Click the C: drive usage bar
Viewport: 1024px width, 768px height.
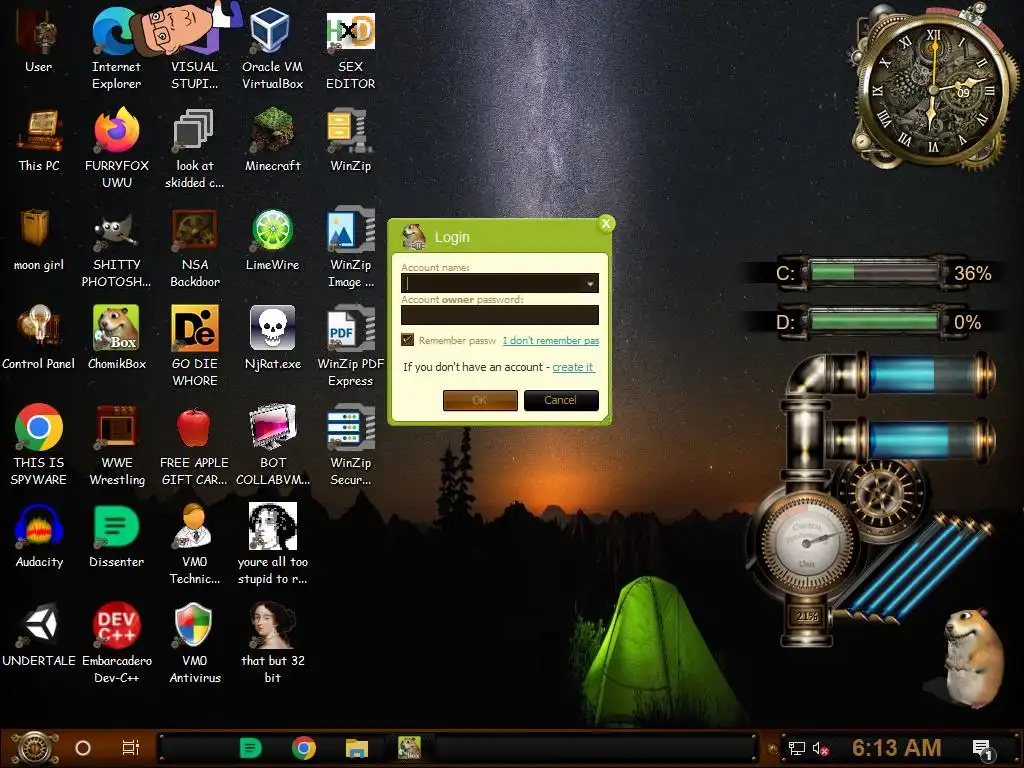click(873, 272)
